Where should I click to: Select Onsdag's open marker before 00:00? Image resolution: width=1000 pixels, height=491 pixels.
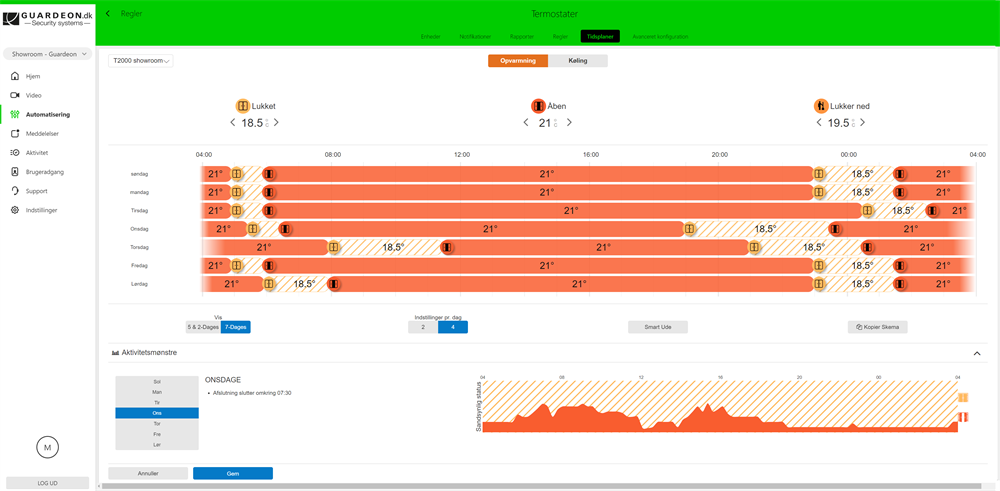(835, 229)
